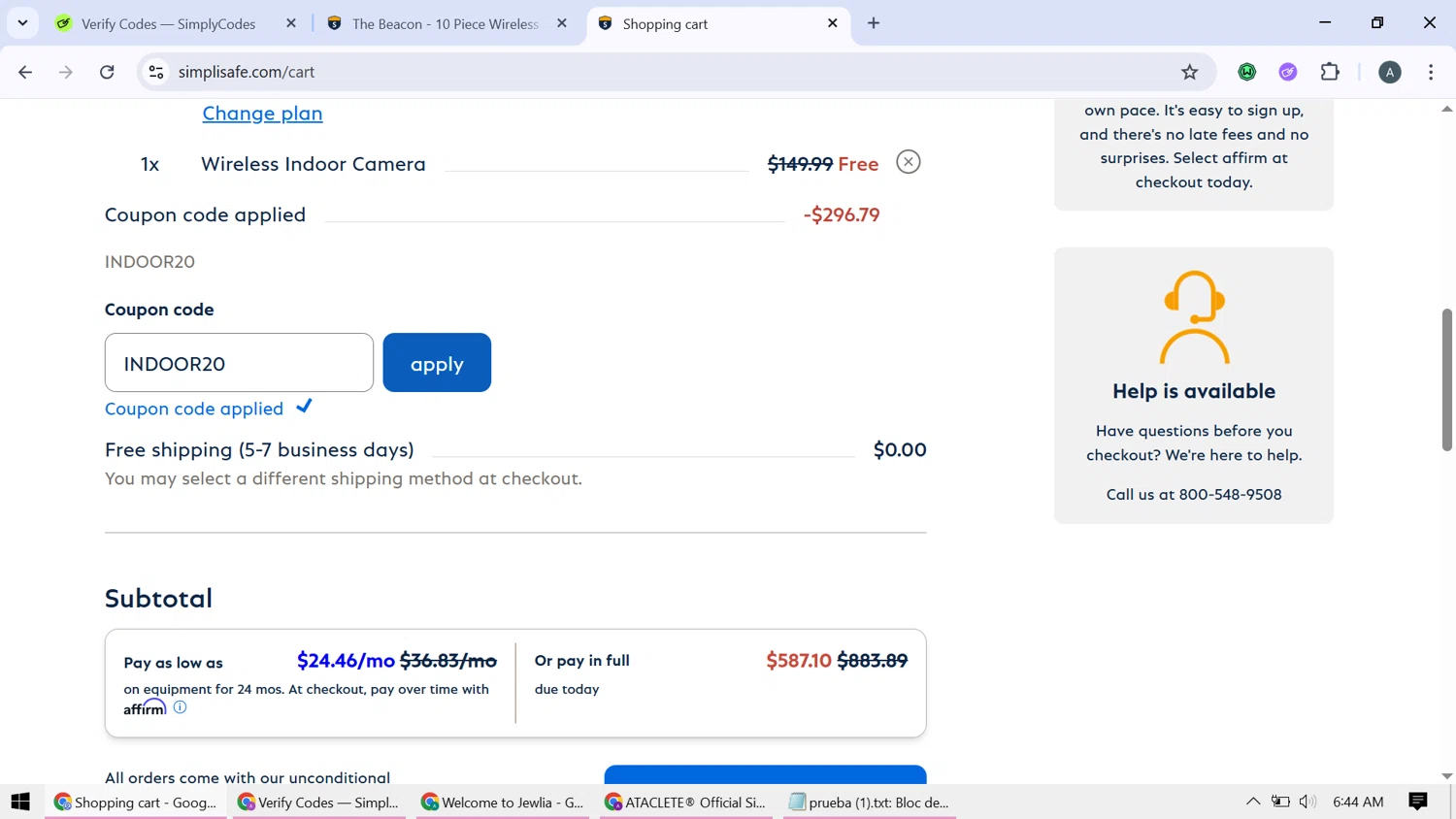Show hidden system tray icons

1253,802
